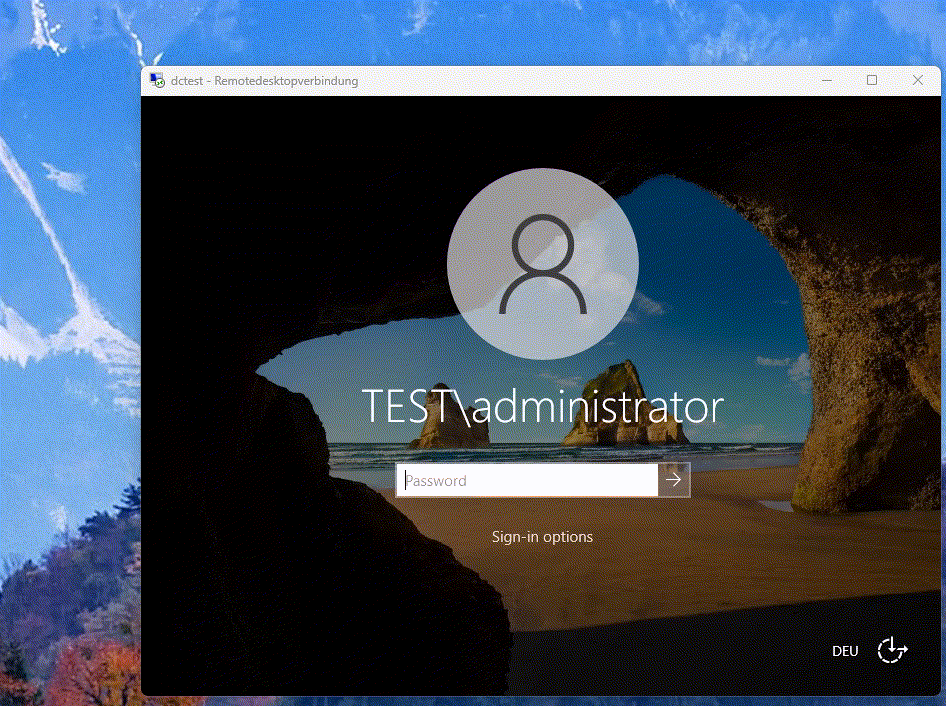Click the empty title bar area left of minimize
Image resolution: width=946 pixels, height=706 pixels.
600,81
